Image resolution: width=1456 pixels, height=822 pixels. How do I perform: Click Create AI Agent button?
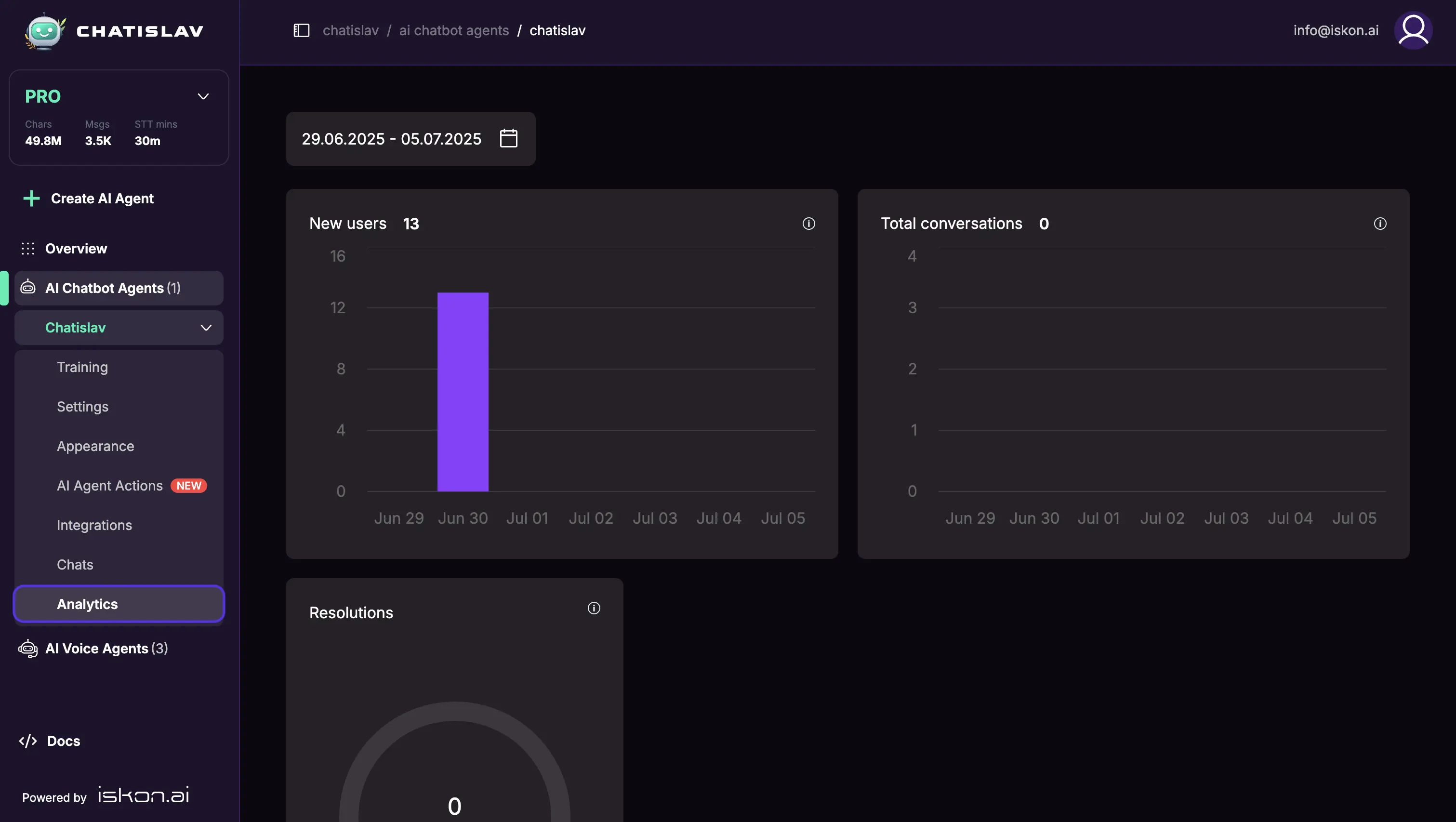tap(88, 199)
